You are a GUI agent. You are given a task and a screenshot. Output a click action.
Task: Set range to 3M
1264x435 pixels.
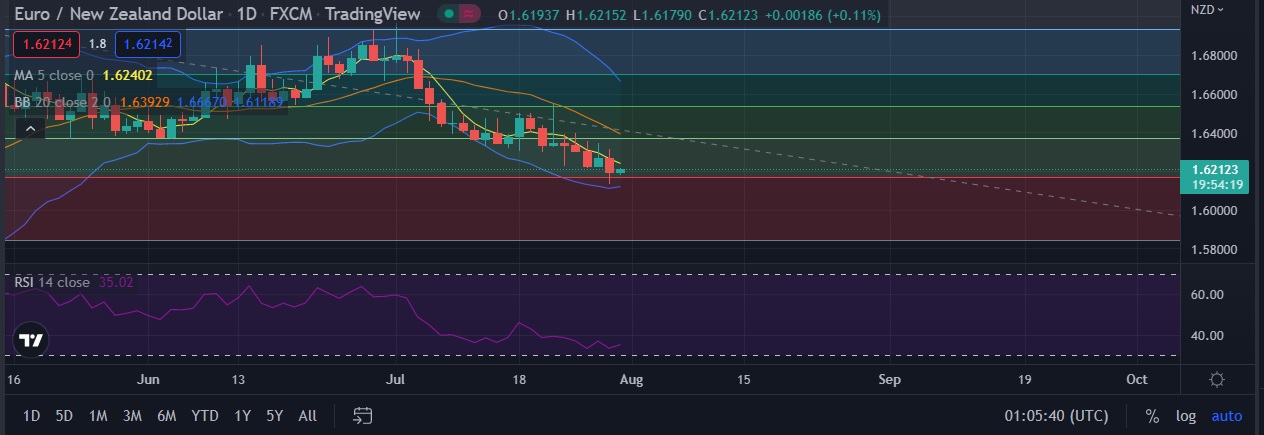pos(132,415)
